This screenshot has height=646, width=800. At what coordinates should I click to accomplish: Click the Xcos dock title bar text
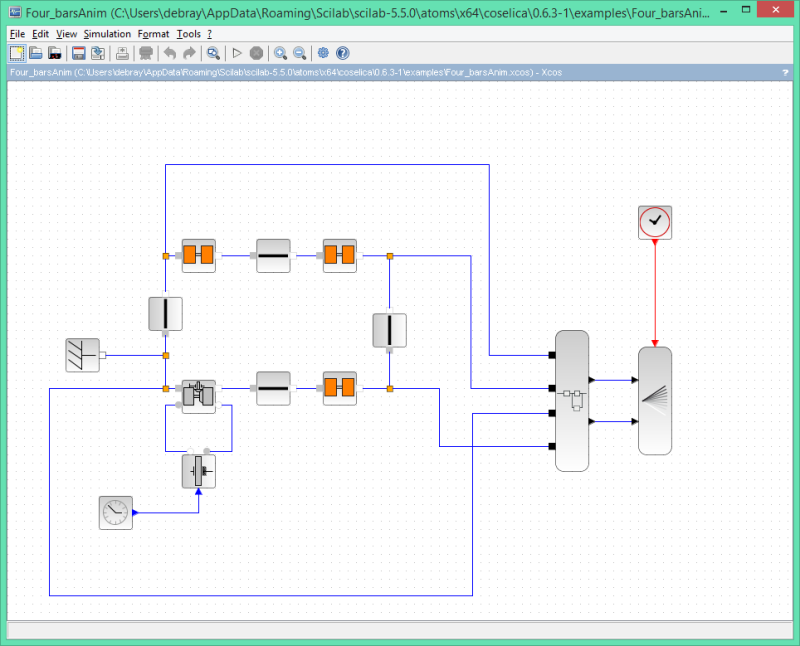tap(286, 72)
